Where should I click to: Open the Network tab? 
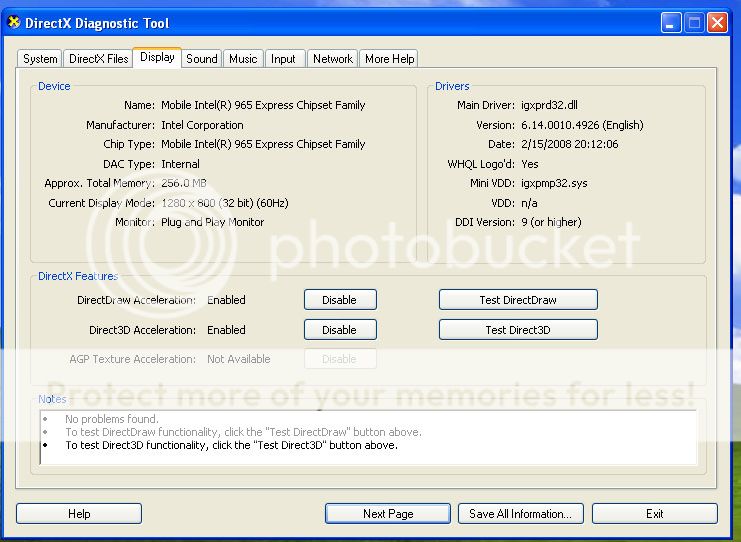pos(332,59)
